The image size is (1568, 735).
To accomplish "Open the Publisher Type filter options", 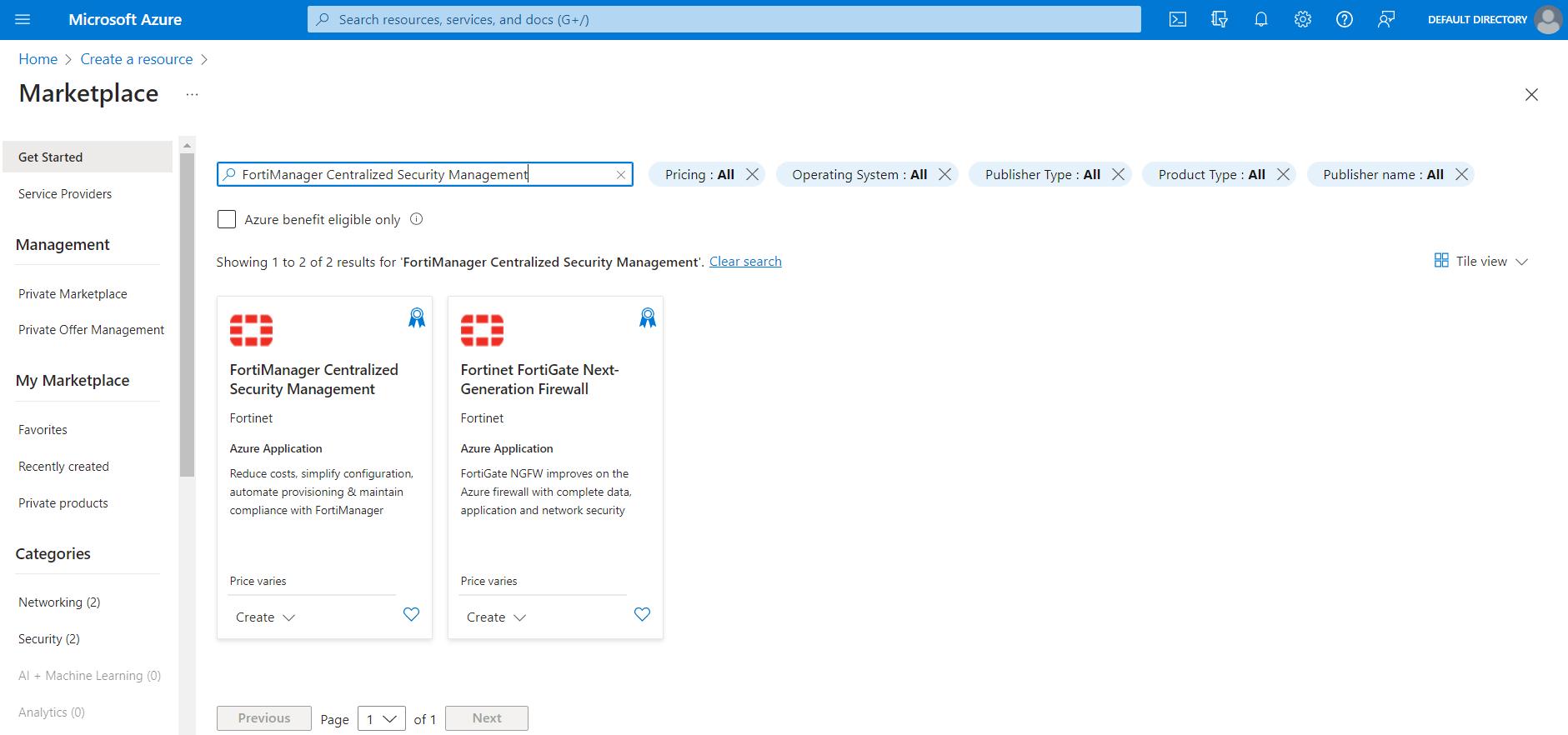I will (1043, 174).
